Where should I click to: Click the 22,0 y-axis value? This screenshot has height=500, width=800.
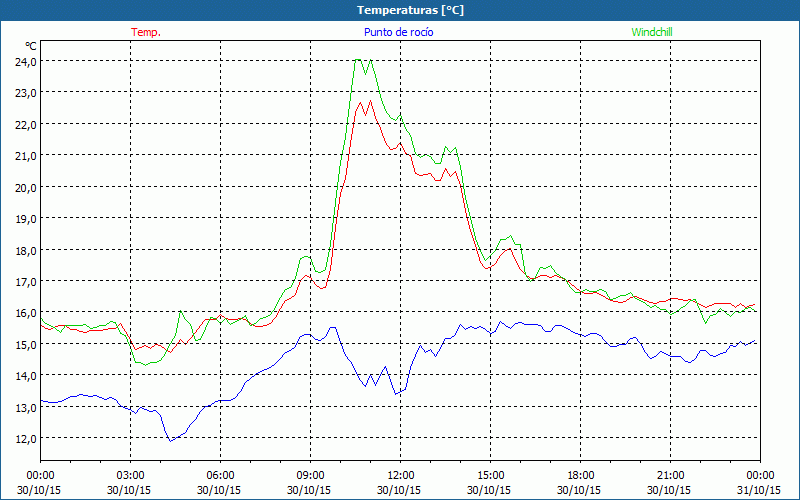27,125
